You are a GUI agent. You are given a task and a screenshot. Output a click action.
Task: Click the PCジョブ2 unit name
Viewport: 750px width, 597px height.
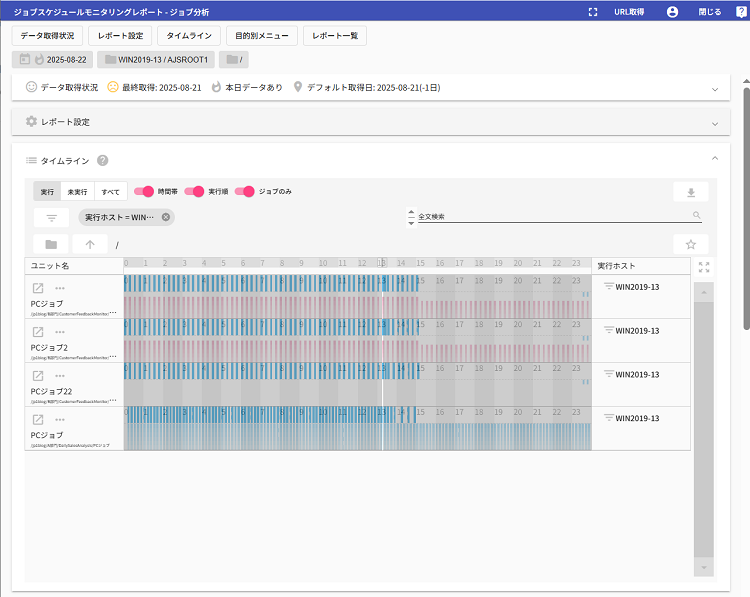click(49, 348)
